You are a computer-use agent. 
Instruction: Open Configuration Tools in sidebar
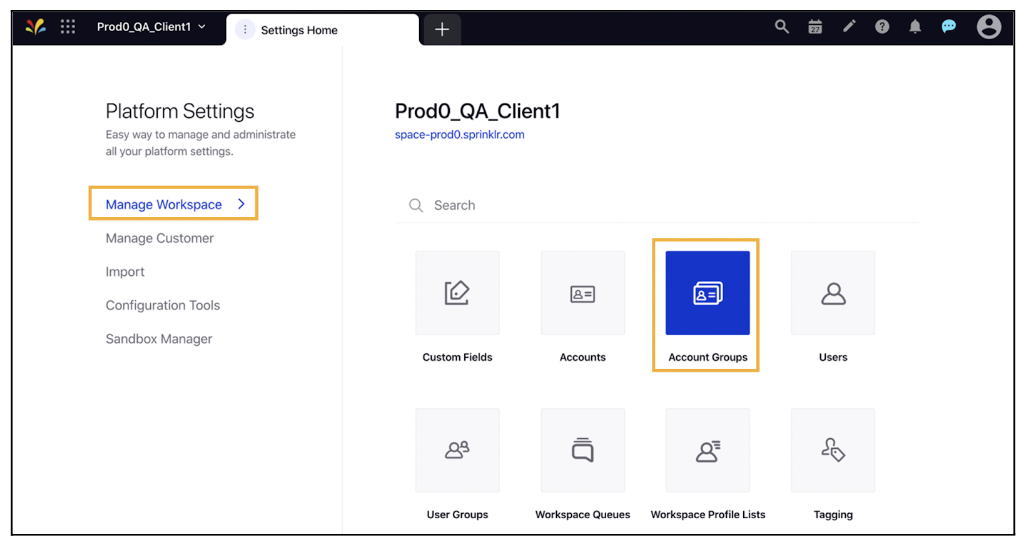[163, 305]
